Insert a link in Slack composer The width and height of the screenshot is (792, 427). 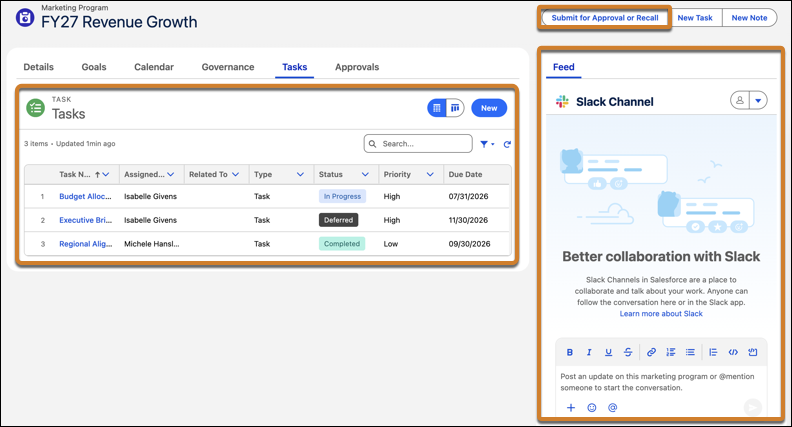tap(652, 352)
